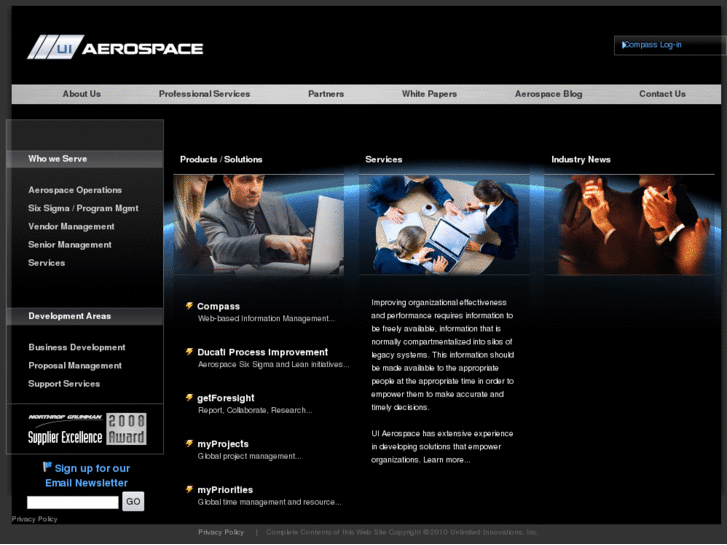Click the Northrop Grumman Supplier Excellence badge
This screenshot has height=545, width=727.
click(x=87, y=429)
